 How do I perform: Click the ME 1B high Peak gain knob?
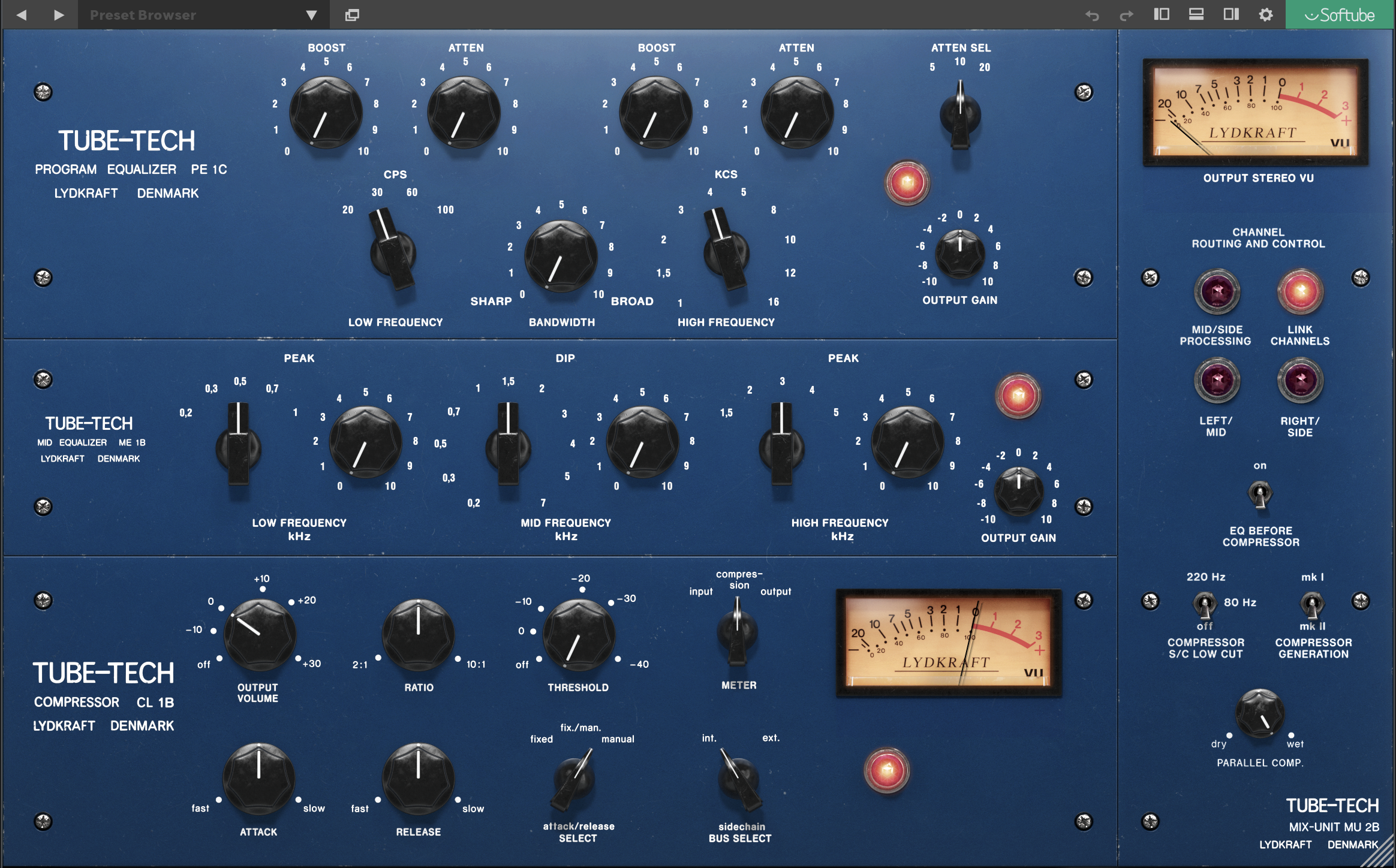click(907, 442)
